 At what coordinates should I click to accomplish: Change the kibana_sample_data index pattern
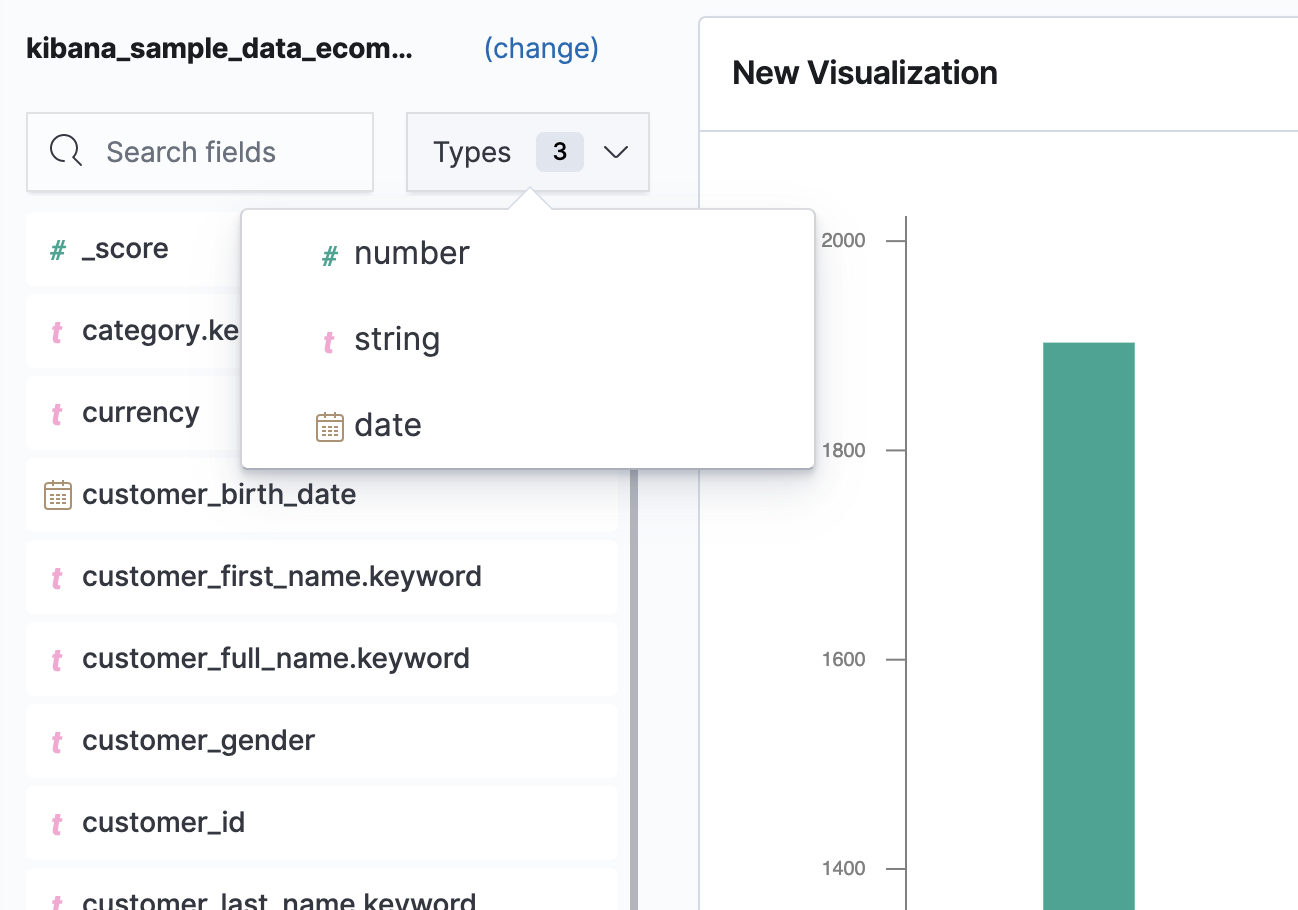click(x=541, y=48)
